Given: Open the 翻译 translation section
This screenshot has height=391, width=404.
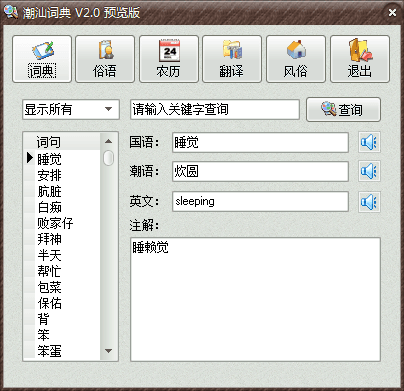Looking at the screenshot, I should click(x=232, y=59).
